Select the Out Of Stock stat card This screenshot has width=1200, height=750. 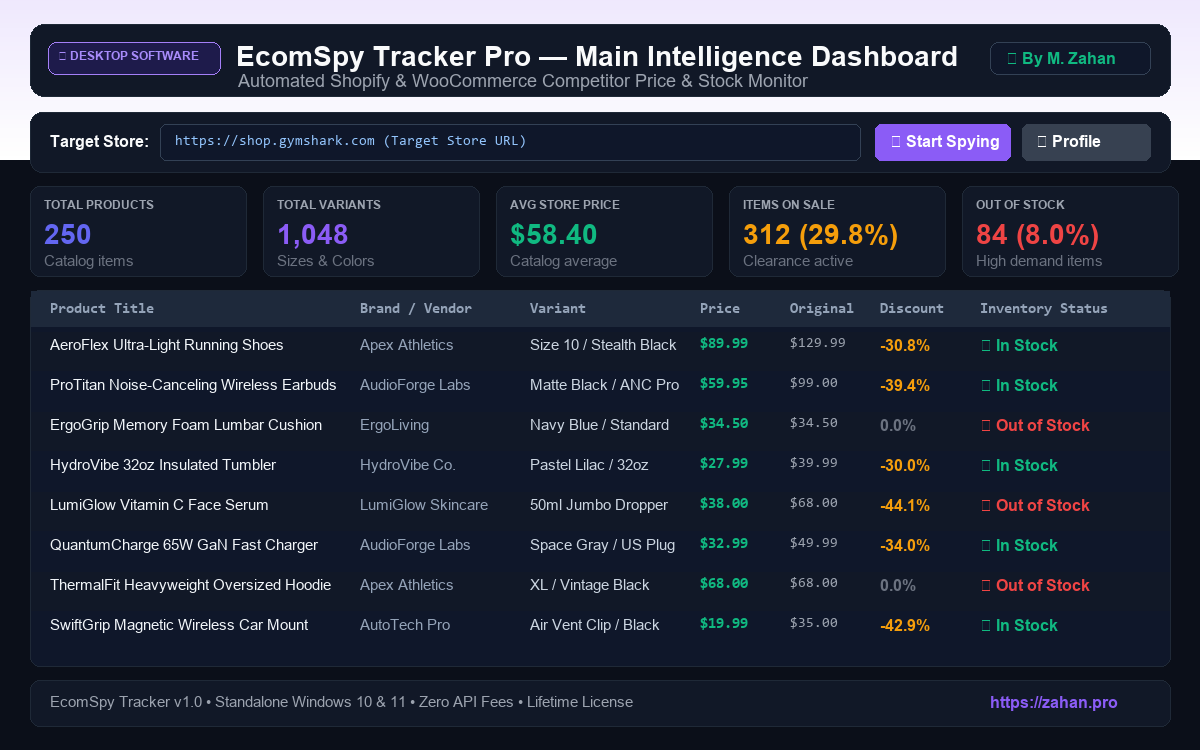click(x=1070, y=231)
